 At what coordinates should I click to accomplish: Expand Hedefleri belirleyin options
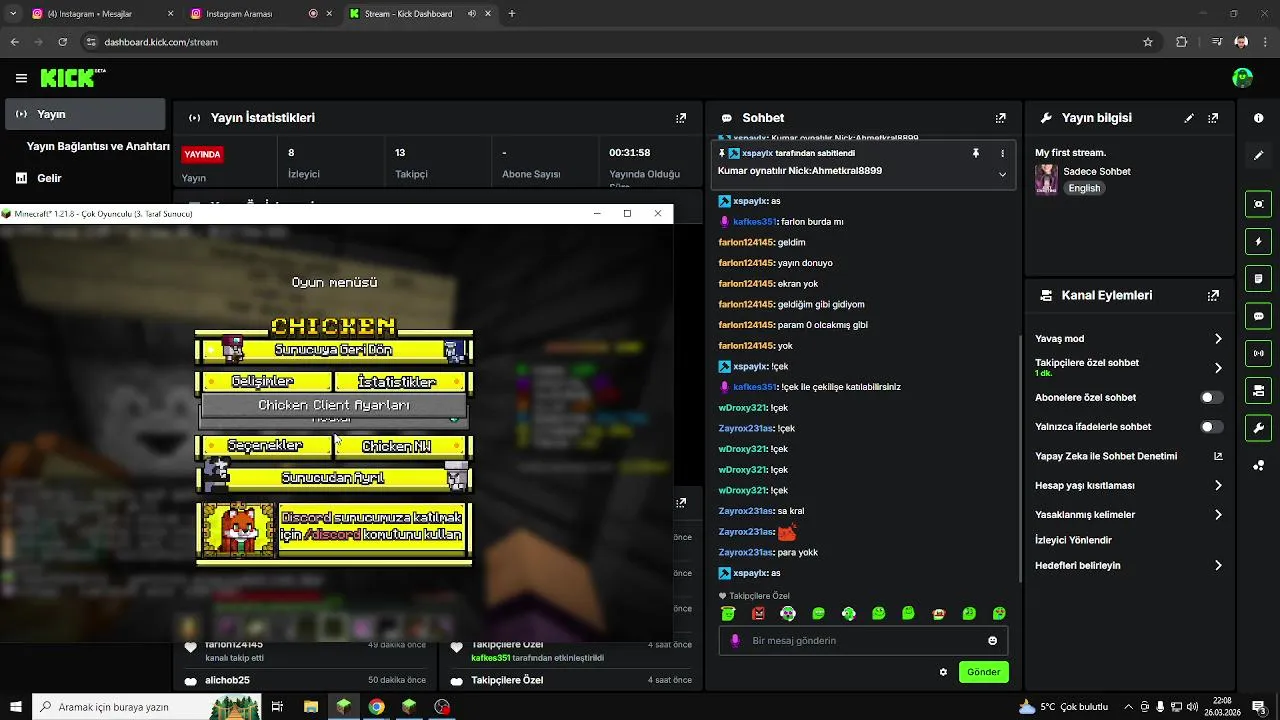click(x=1217, y=566)
